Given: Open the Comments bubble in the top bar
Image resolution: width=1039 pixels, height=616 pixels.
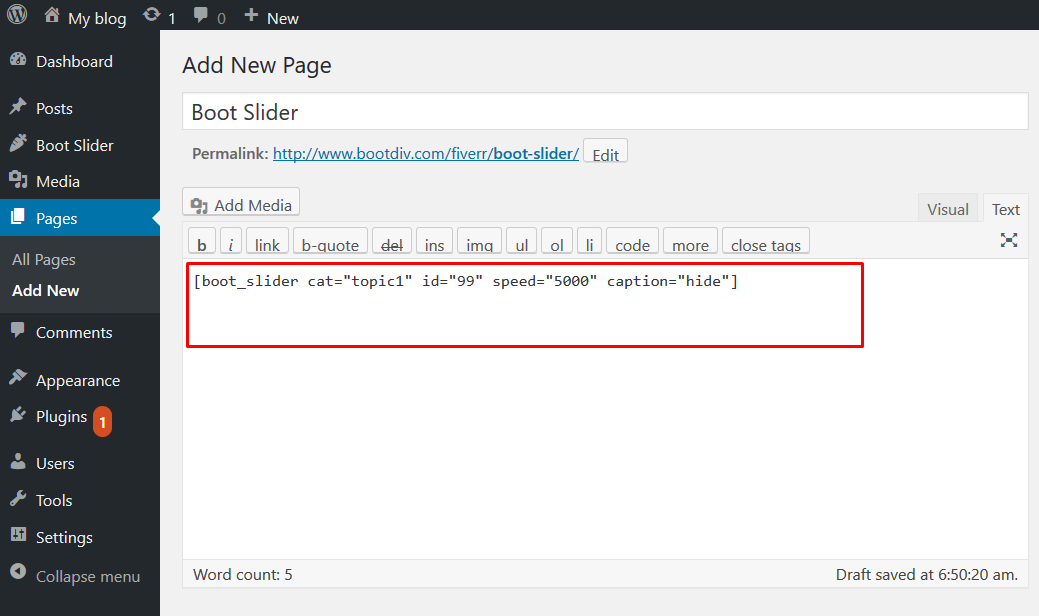Looking at the screenshot, I should point(202,16).
